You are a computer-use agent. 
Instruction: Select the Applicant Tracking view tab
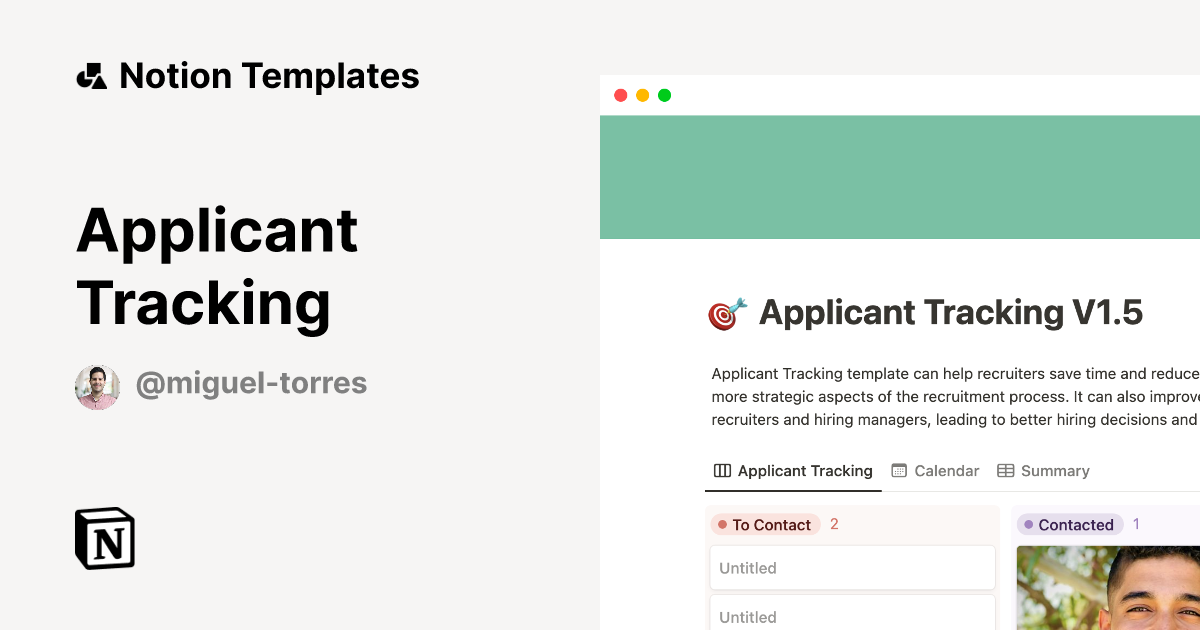click(x=804, y=470)
